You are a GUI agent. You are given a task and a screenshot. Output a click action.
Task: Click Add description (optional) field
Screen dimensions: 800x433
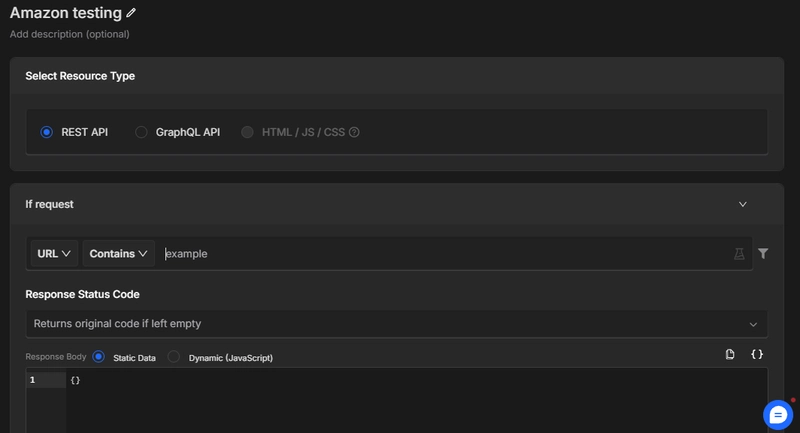tap(69, 34)
